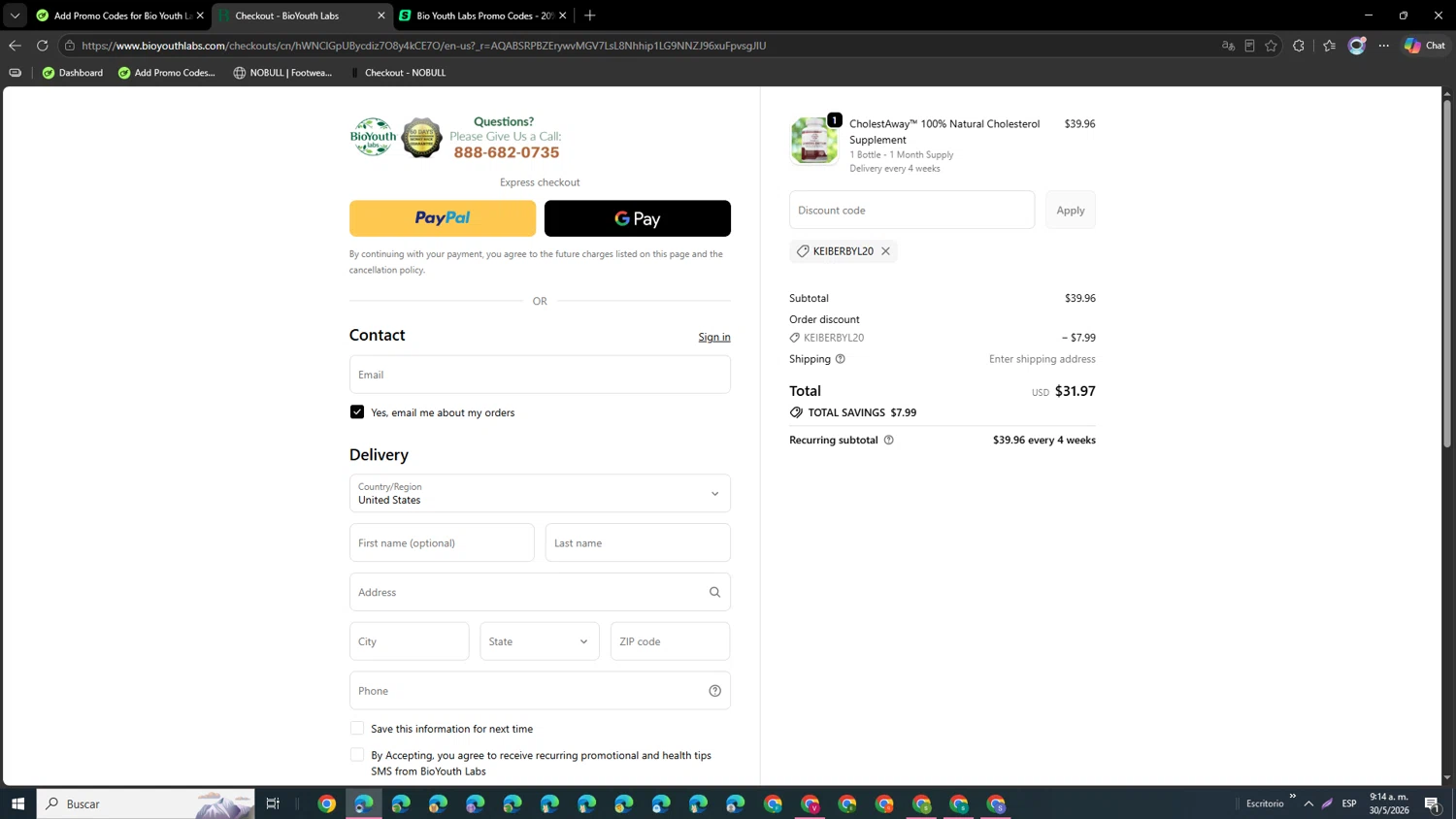The width and height of the screenshot is (1456, 819).
Task: Open the reading view icon in address bar
Action: (x=1249, y=46)
